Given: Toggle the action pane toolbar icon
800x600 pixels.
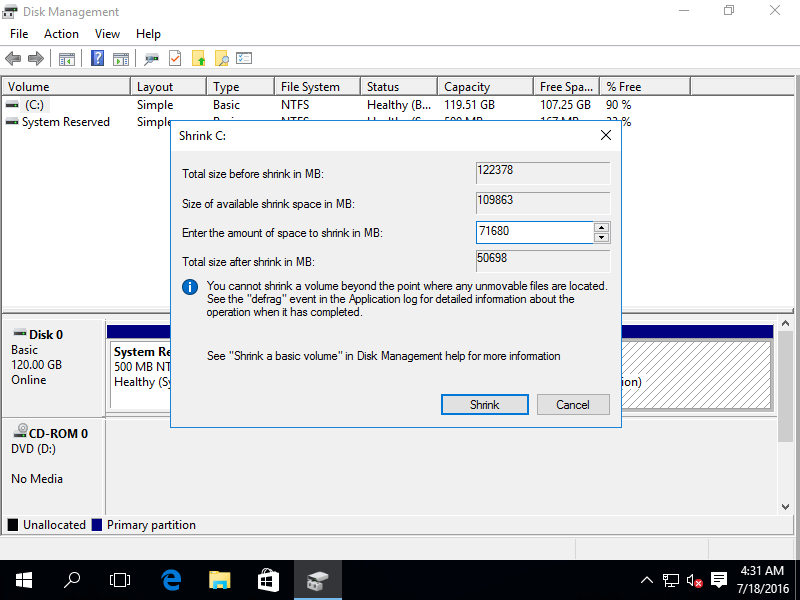Looking at the screenshot, I should [121, 59].
